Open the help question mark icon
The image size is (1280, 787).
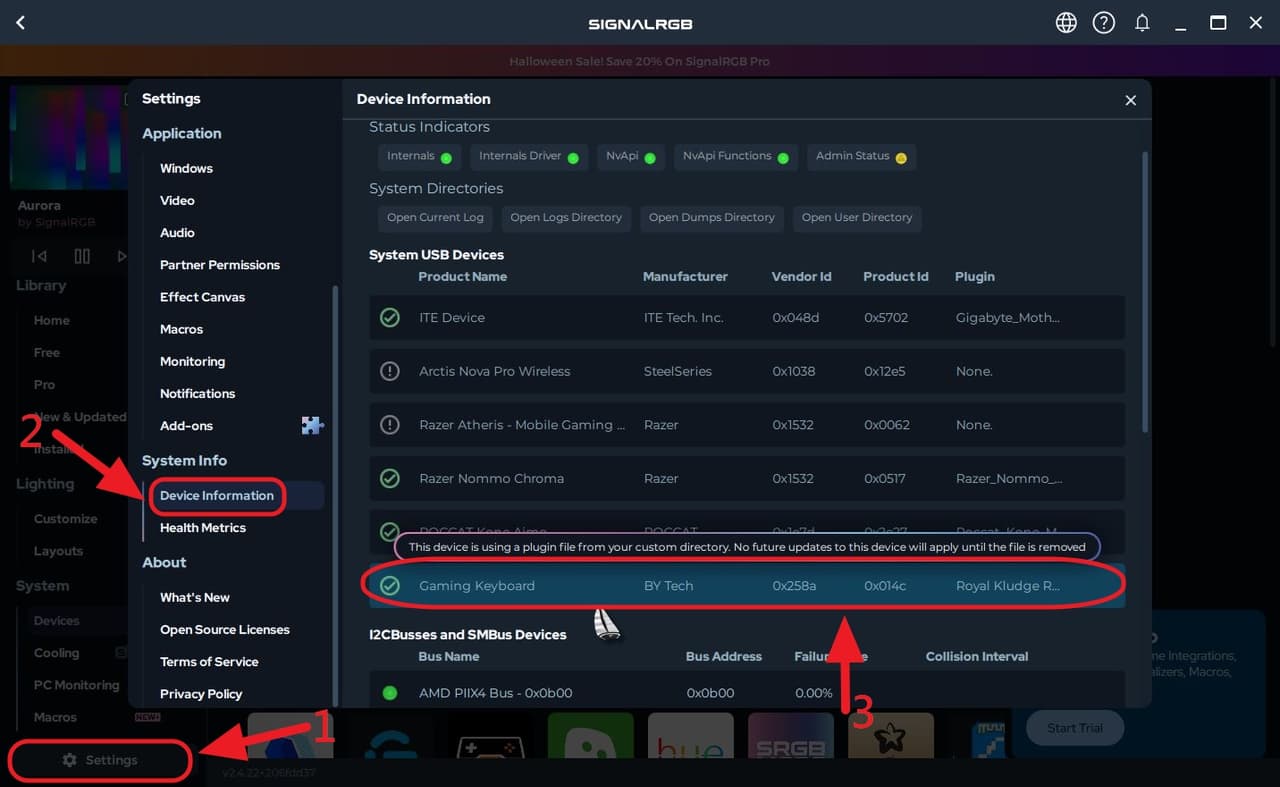[1104, 23]
